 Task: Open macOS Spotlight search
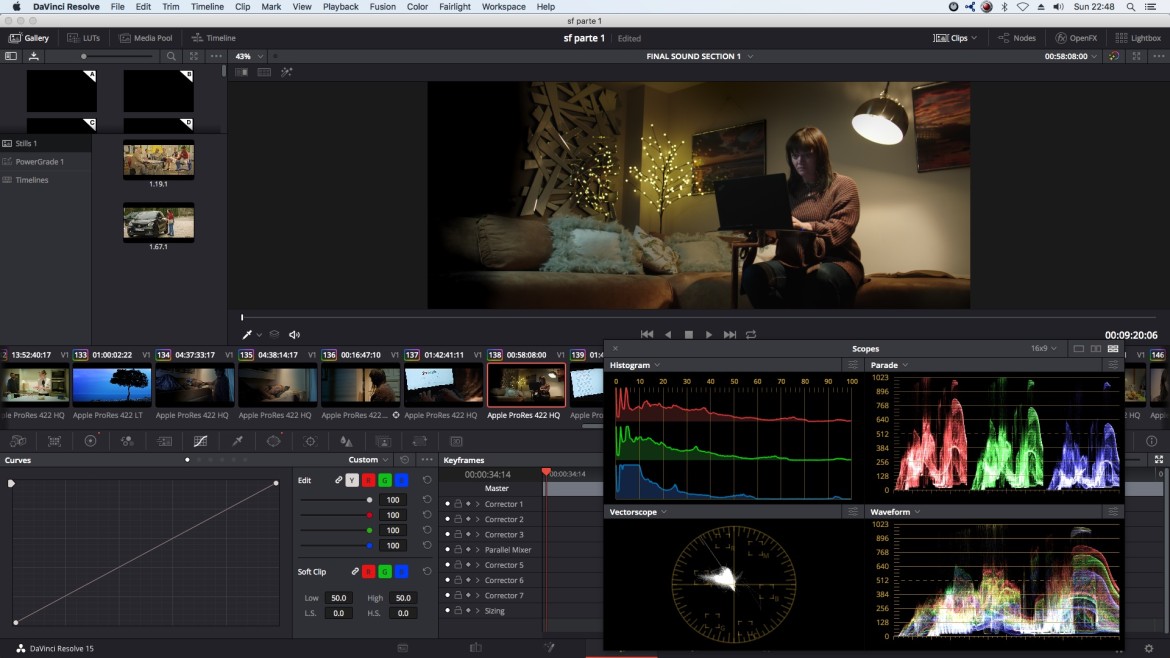point(1130,7)
